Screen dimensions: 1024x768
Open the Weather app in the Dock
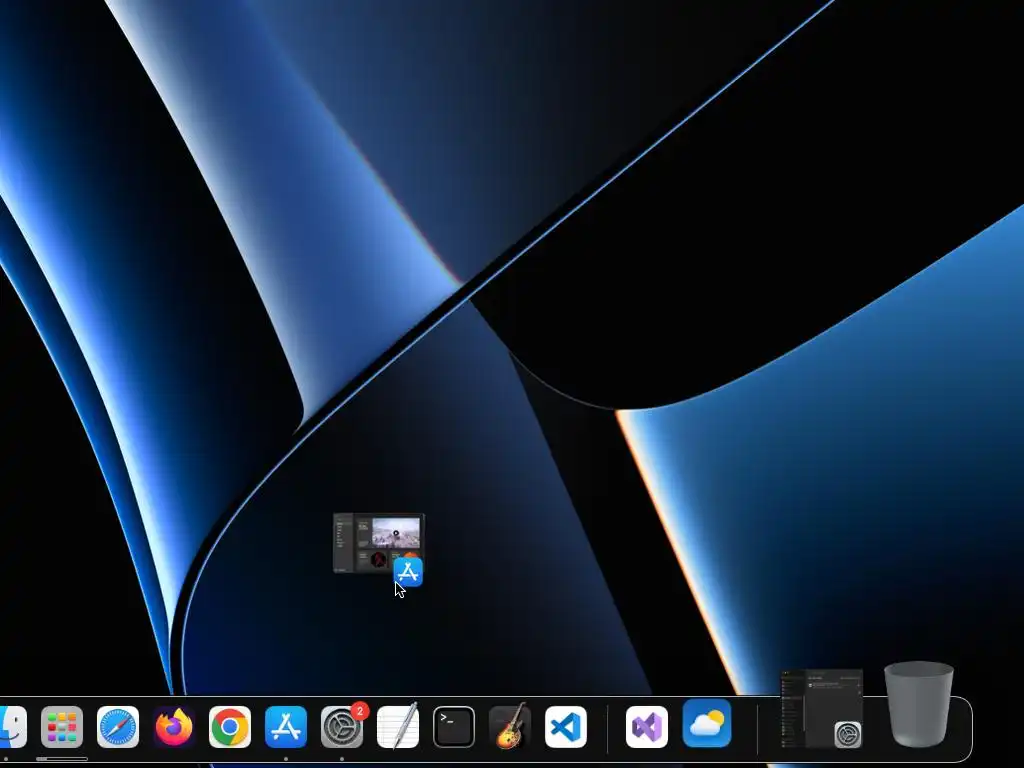pyautogui.click(x=707, y=724)
